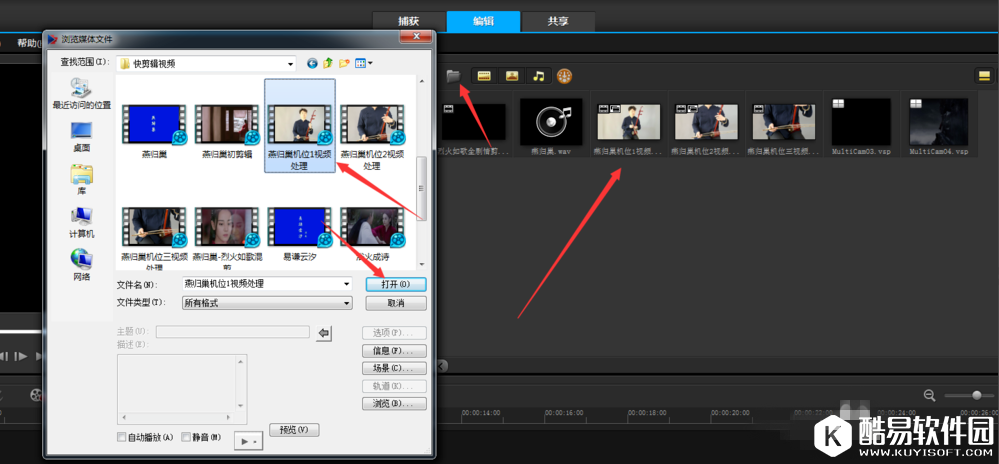This screenshot has width=999, height=464.
Task: Click the up one folder level icon
Action: (327, 63)
